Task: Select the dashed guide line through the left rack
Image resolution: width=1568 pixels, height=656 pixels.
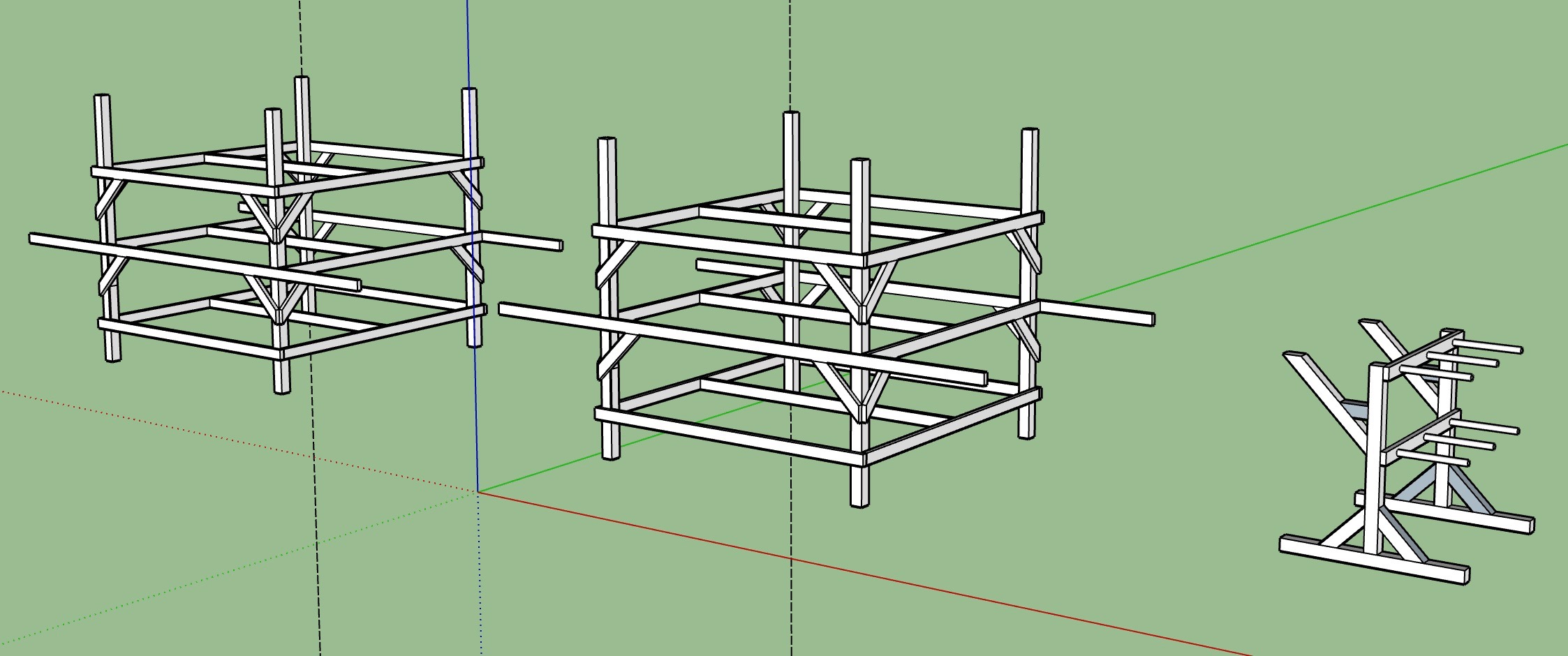Action: pyautogui.click(x=316, y=489)
